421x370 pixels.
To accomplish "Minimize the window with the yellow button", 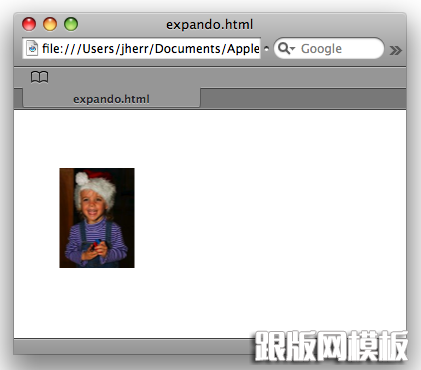I will [x=50, y=24].
